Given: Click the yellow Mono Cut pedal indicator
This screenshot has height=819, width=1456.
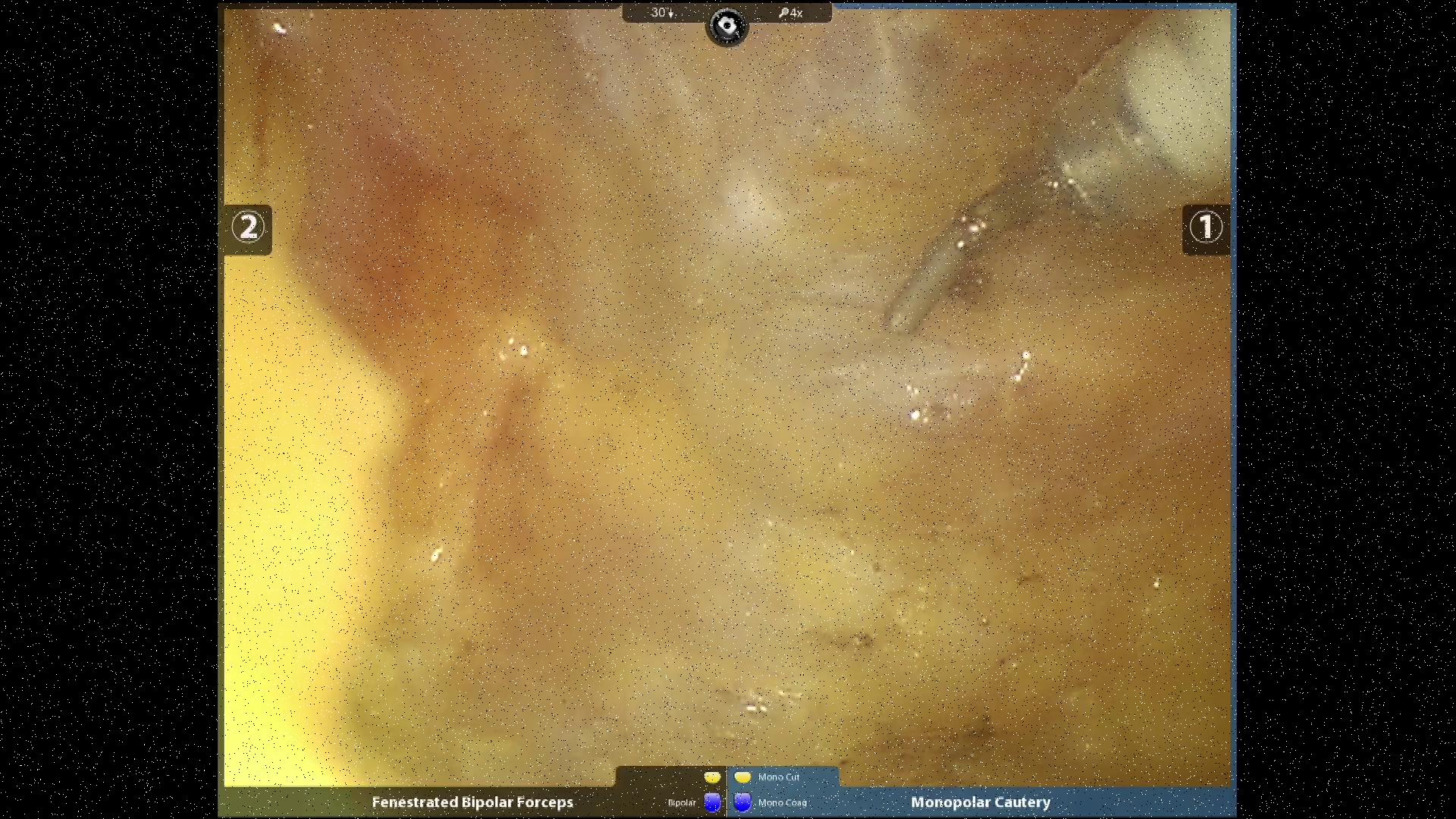Looking at the screenshot, I should [742, 777].
